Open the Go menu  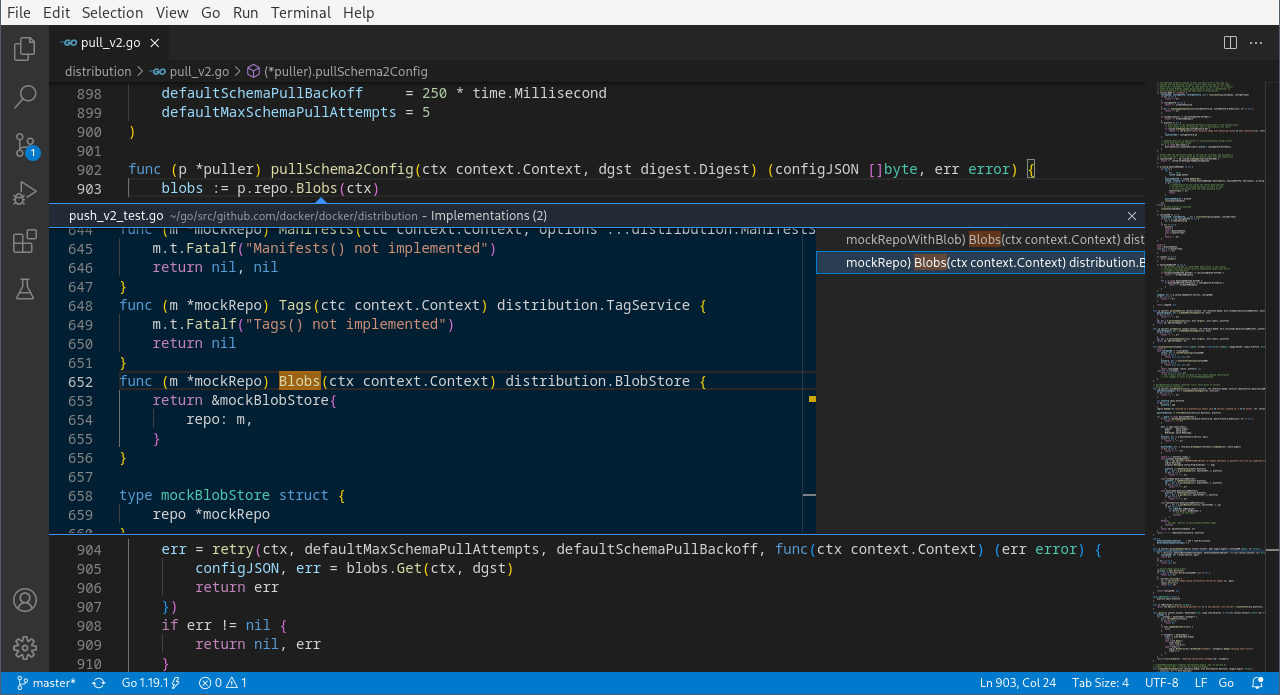210,12
